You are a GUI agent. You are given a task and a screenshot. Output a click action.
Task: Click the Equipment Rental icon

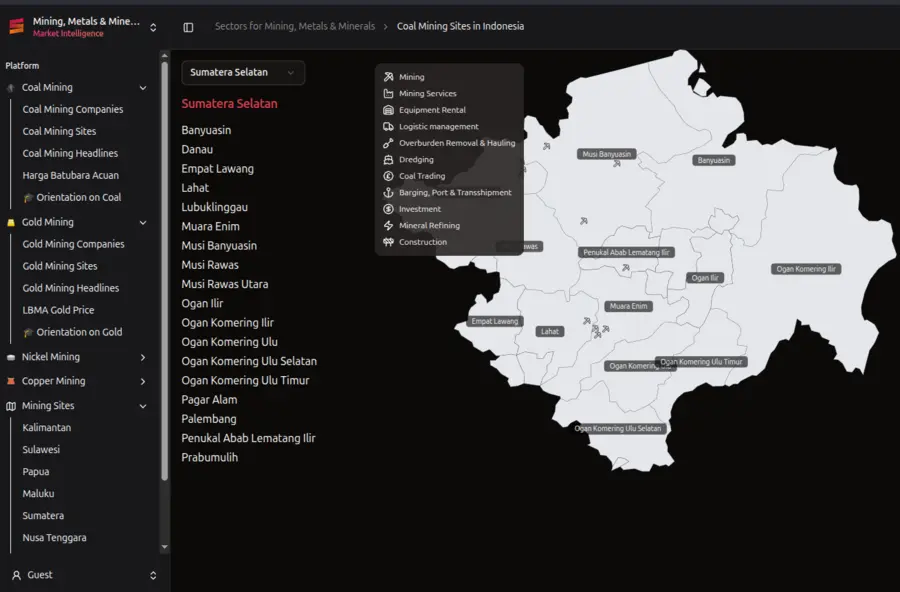click(389, 110)
